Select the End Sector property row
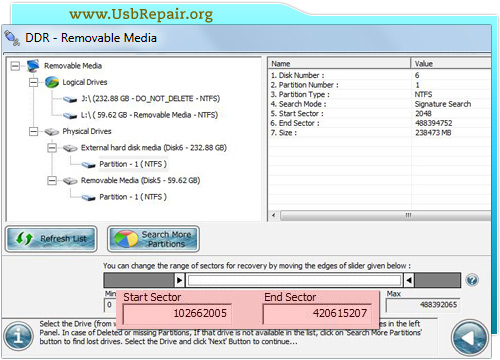Image resolution: width=500 pixels, height=360 pixels. tap(380, 123)
